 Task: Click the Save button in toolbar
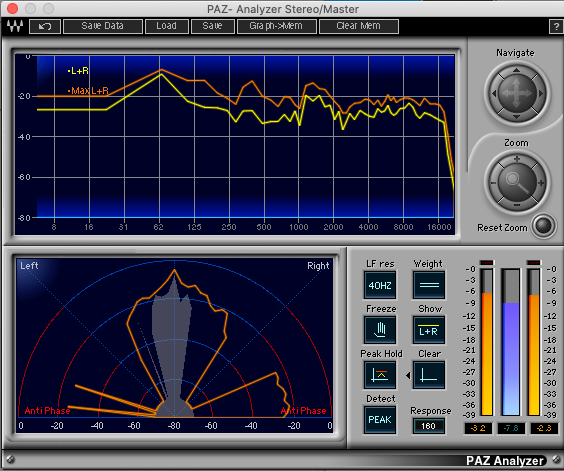click(x=213, y=26)
